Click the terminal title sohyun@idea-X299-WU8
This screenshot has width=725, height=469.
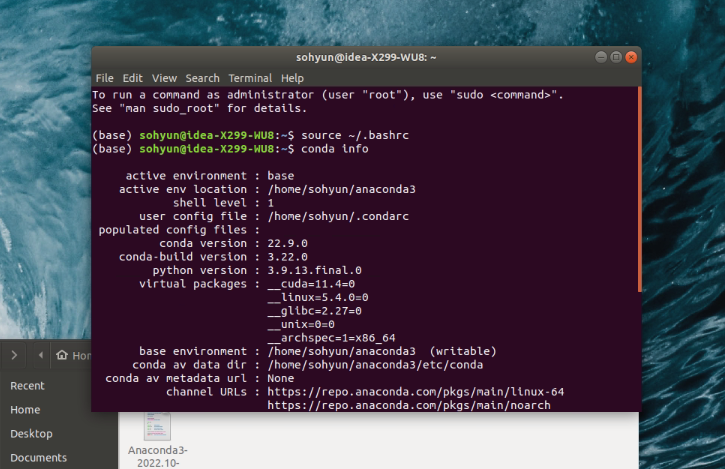pos(366,57)
